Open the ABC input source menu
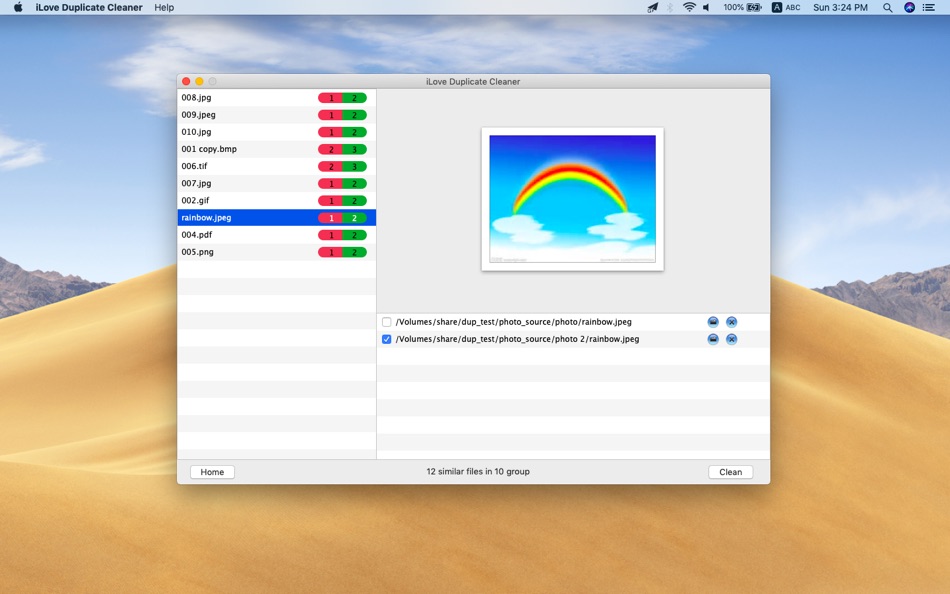The image size is (950, 594). click(786, 7)
